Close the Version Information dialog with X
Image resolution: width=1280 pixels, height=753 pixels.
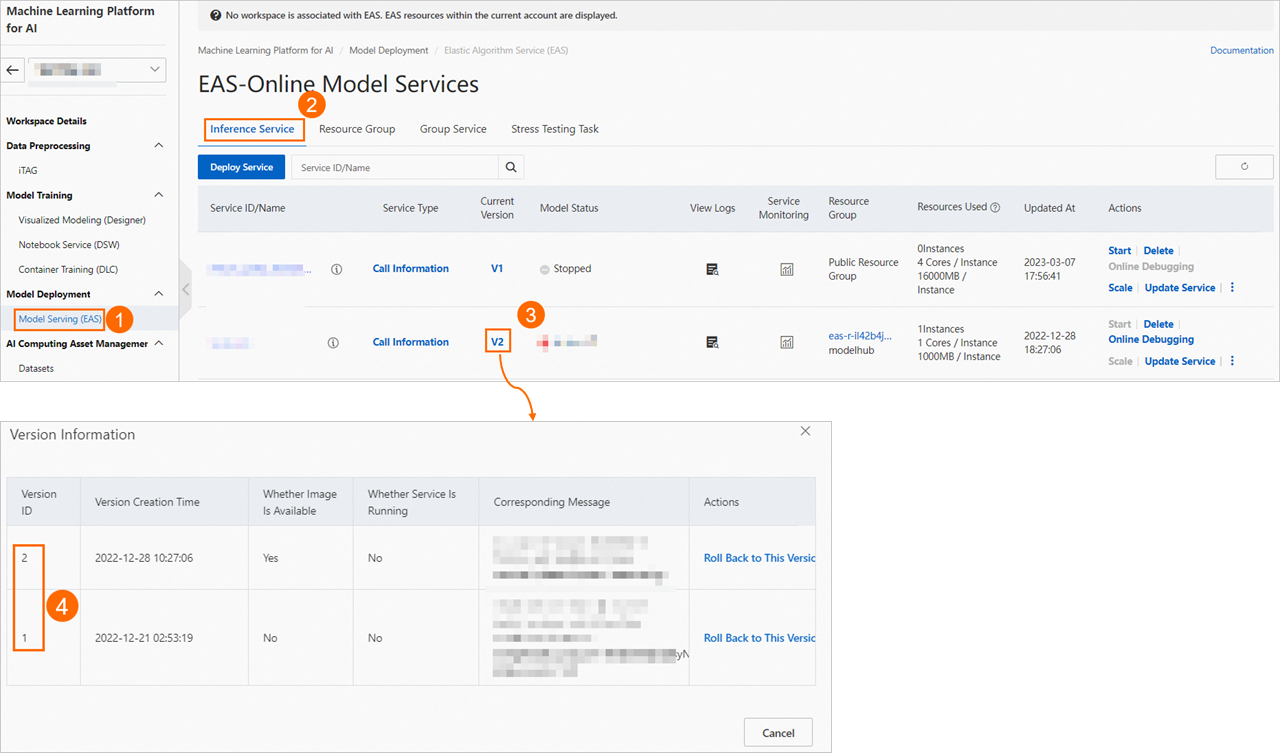coord(806,431)
